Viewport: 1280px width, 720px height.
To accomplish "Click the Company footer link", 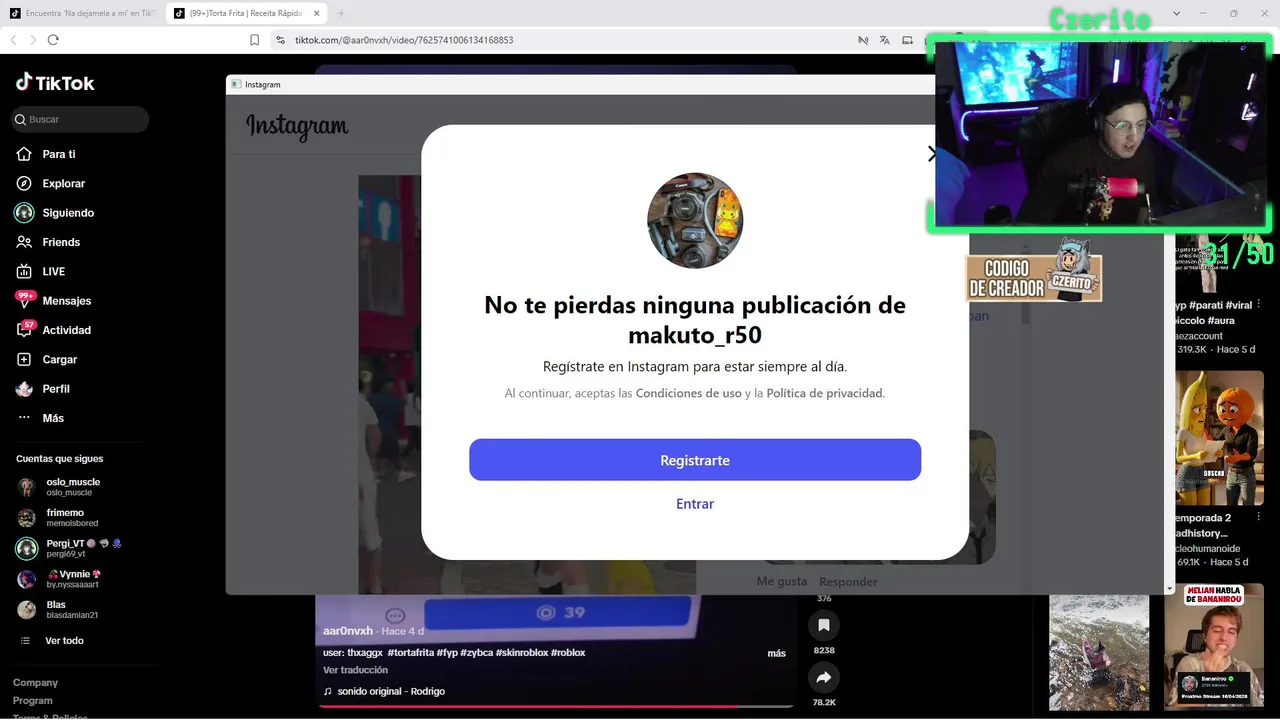I will click(x=35, y=682).
